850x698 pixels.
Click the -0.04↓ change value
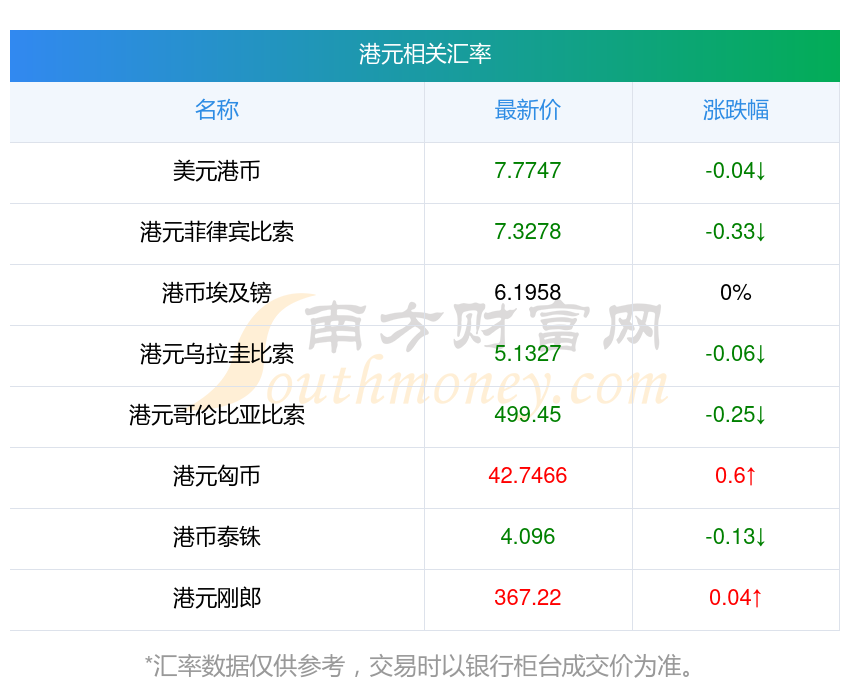point(736,171)
